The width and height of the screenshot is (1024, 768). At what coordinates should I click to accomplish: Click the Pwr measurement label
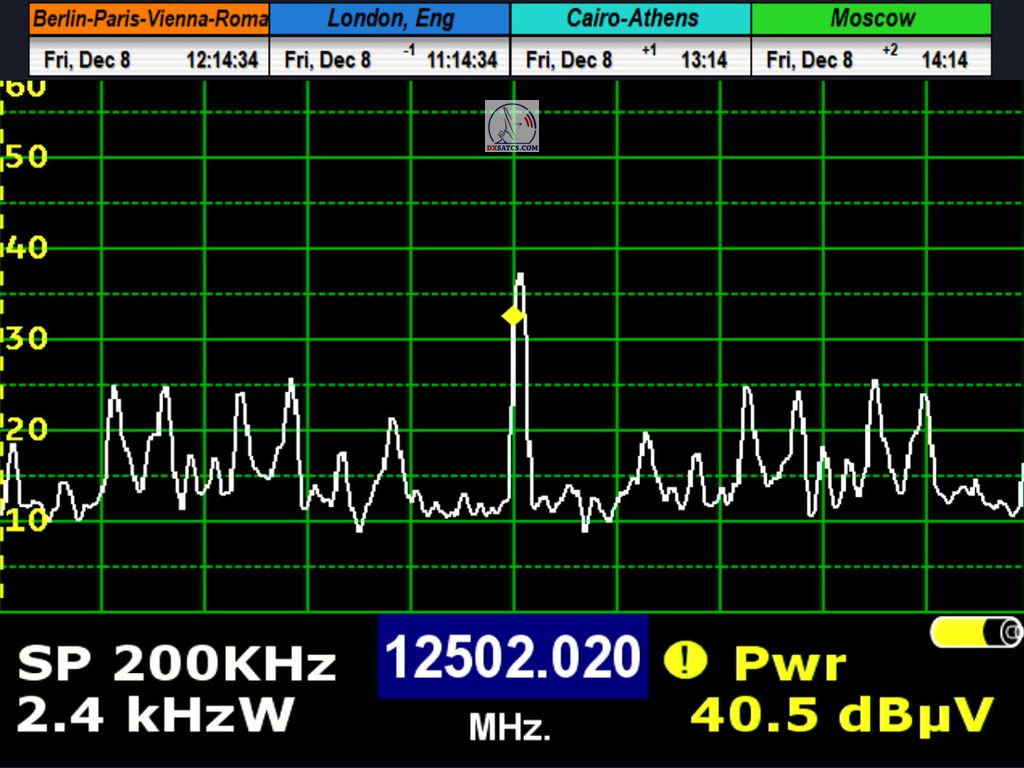pos(790,663)
